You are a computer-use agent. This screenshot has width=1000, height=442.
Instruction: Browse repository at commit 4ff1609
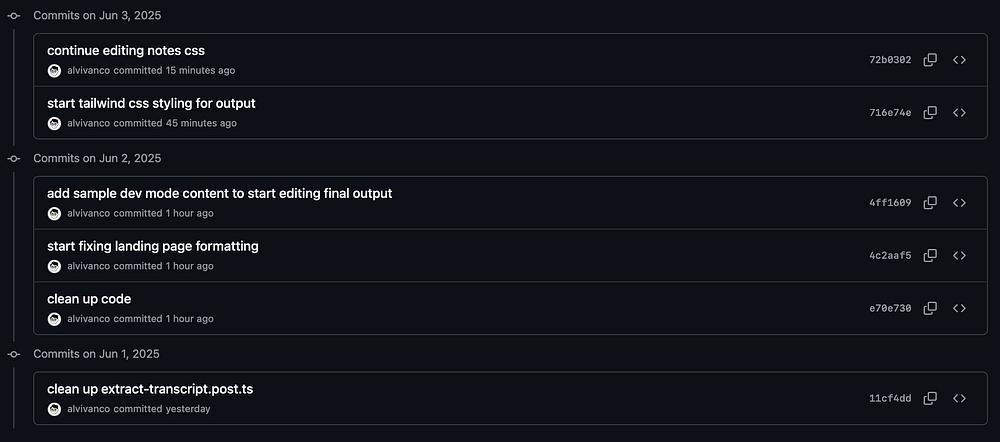(959, 203)
